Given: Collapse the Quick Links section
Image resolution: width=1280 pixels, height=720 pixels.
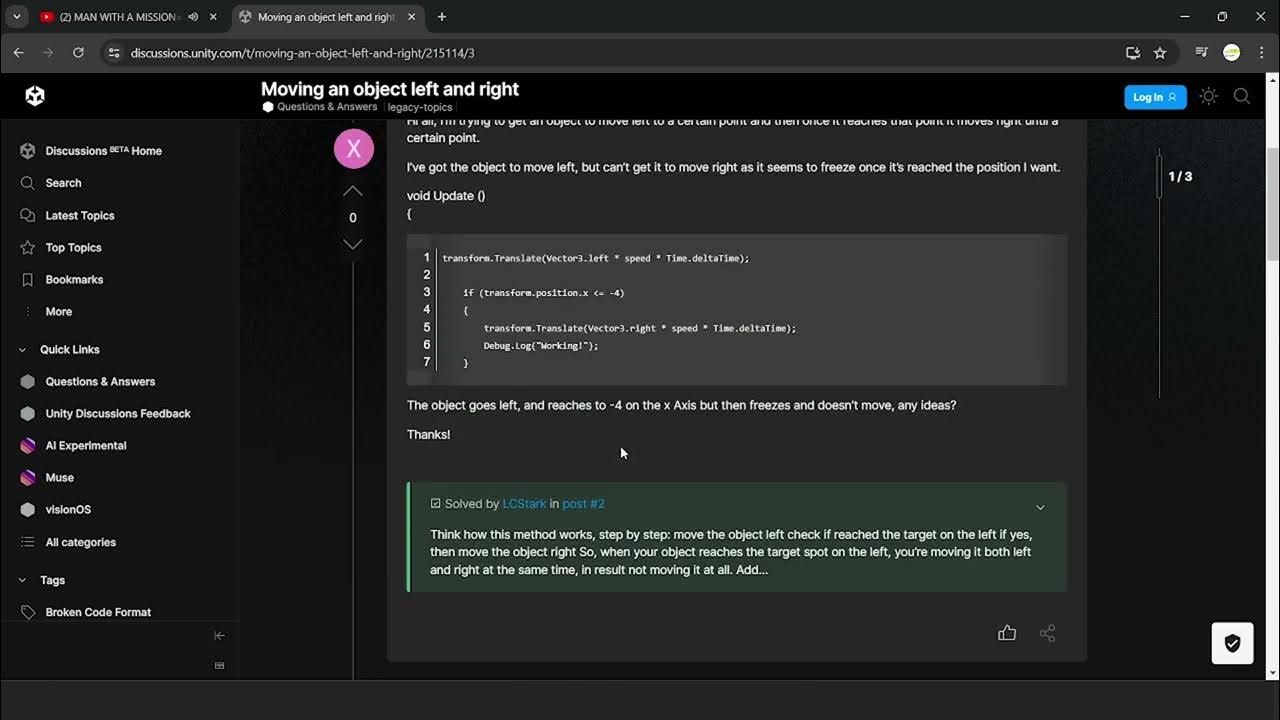Looking at the screenshot, I should (23, 350).
